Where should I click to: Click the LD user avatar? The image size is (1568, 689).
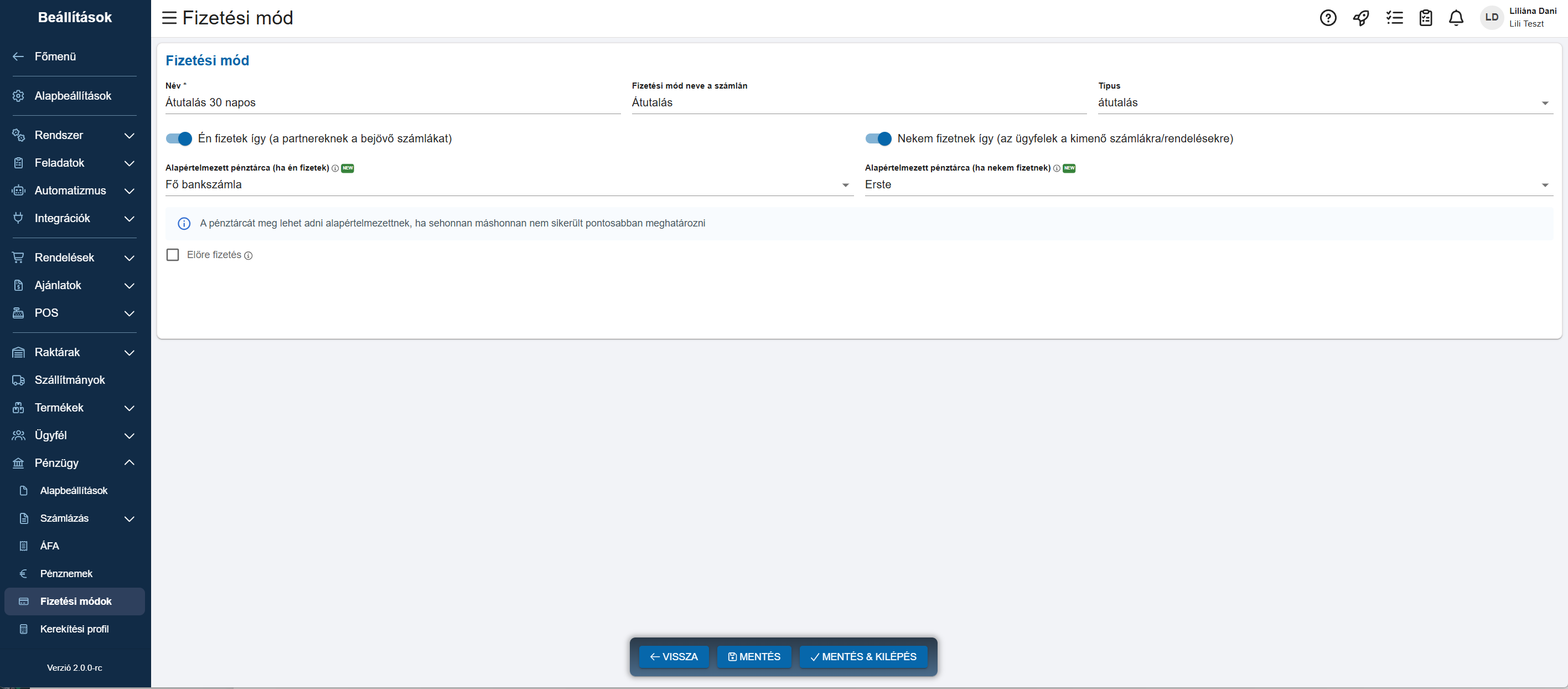point(1491,17)
